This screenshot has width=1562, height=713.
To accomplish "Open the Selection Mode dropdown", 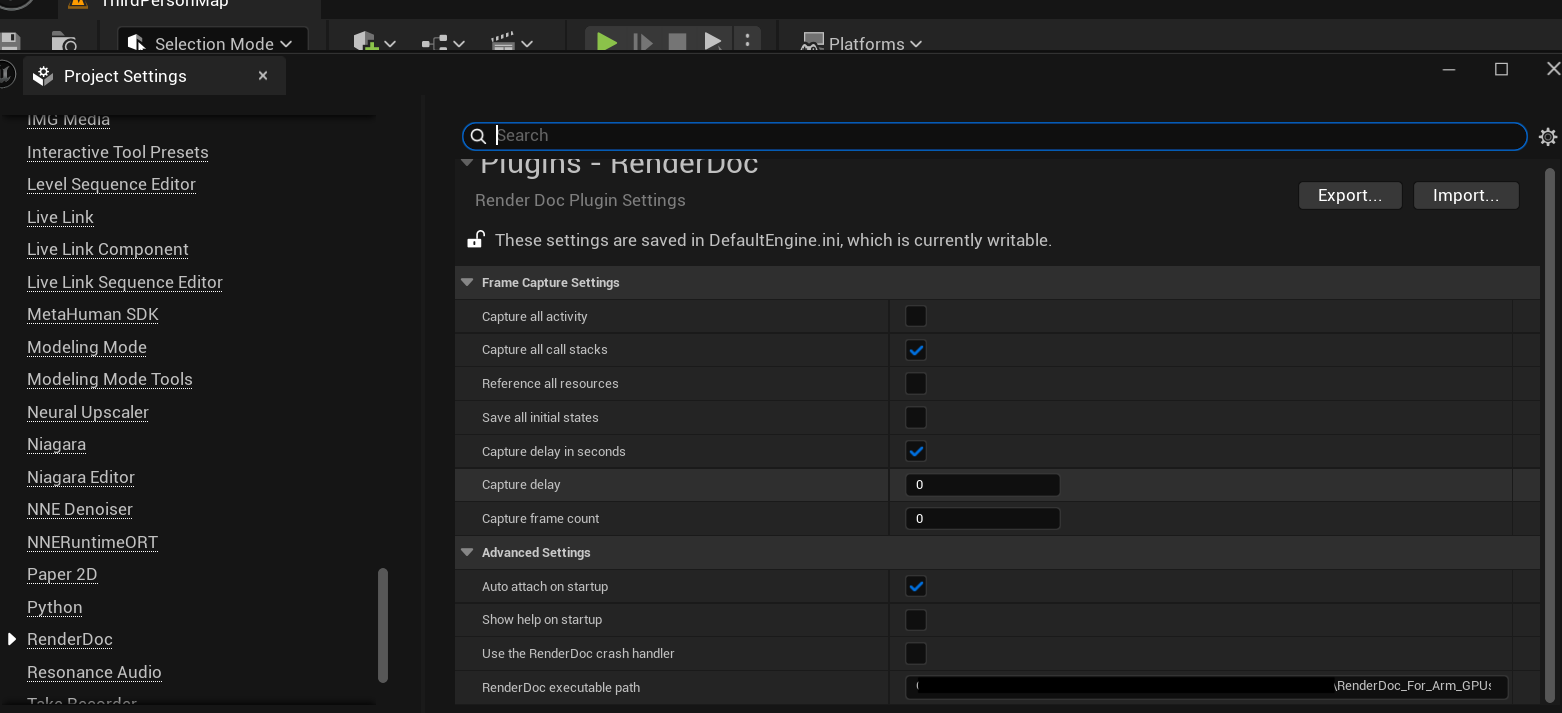I will coord(213,43).
